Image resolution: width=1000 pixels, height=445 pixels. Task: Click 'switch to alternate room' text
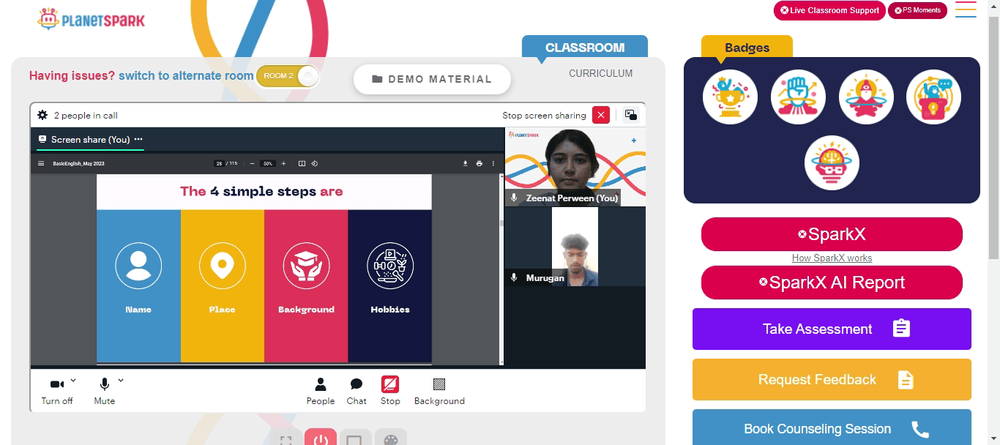186,76
